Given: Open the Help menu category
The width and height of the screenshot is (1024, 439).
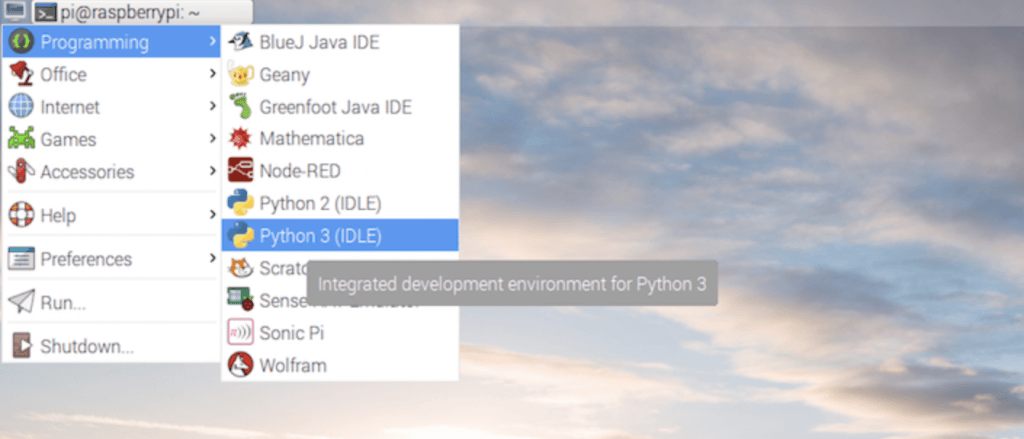Looking at the screenshot, I should tap(112, 215).
